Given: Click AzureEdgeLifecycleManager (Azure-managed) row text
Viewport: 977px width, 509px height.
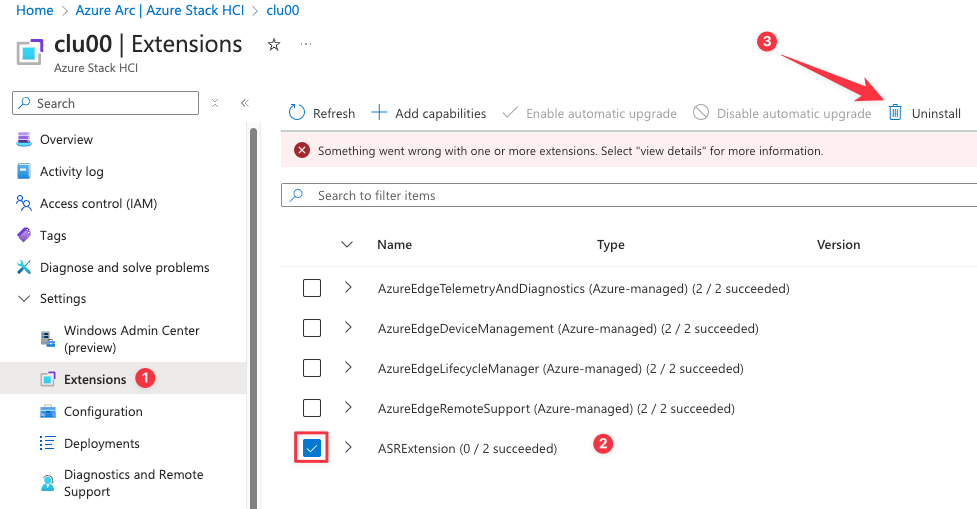Looking at the screenshot, I should [x=560, y=369].
